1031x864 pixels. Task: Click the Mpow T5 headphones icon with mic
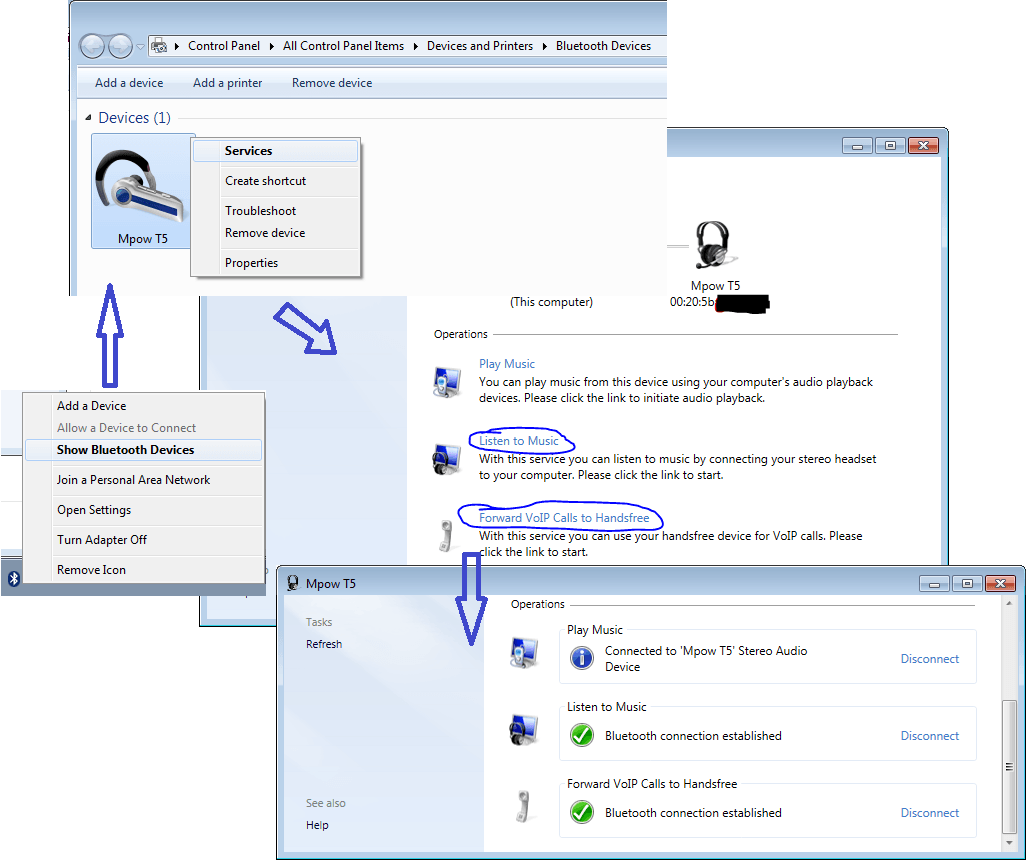[714, 245]
